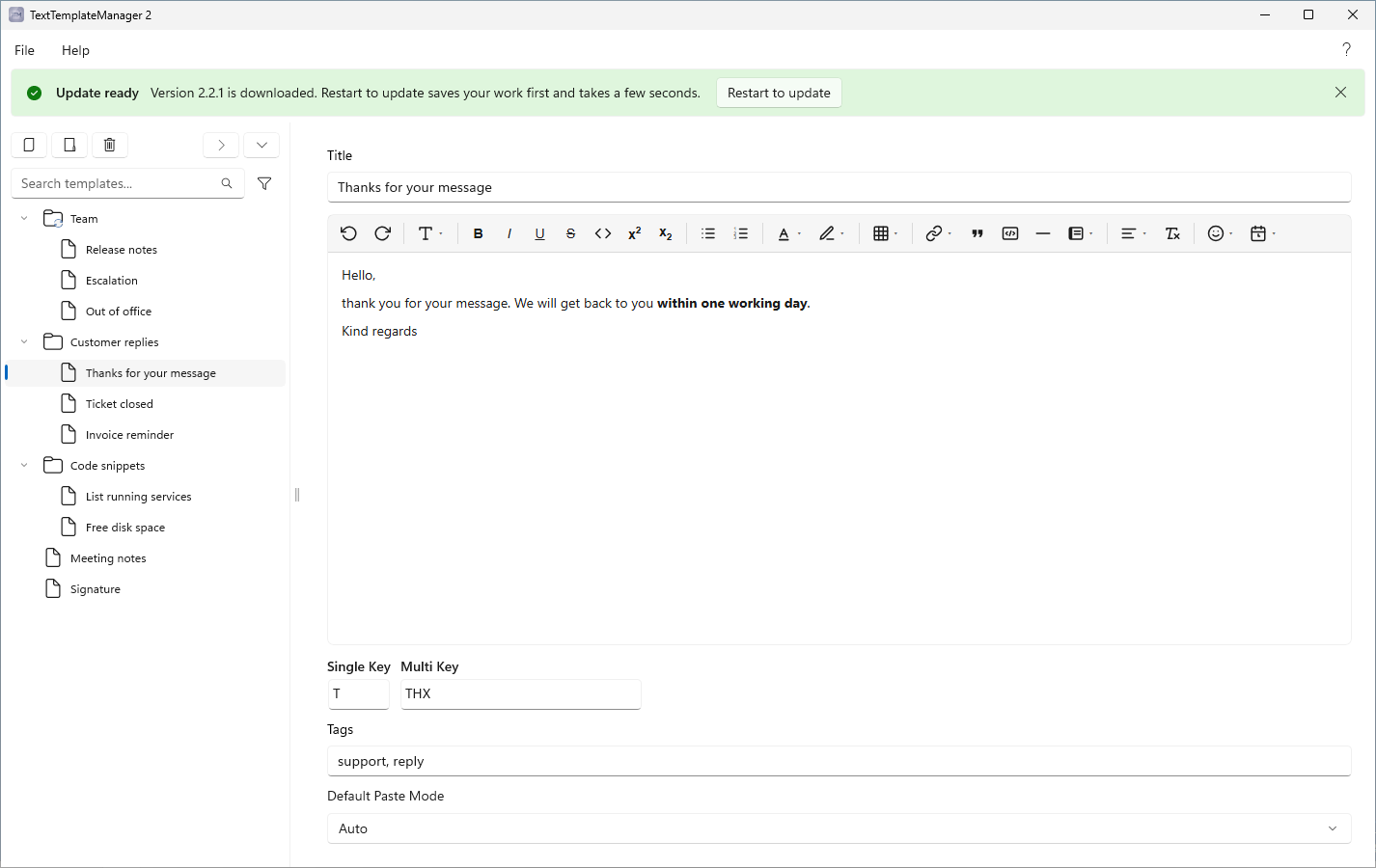Undo the last edit
The height and width of the screenshot is (868, 1376).
348,233
